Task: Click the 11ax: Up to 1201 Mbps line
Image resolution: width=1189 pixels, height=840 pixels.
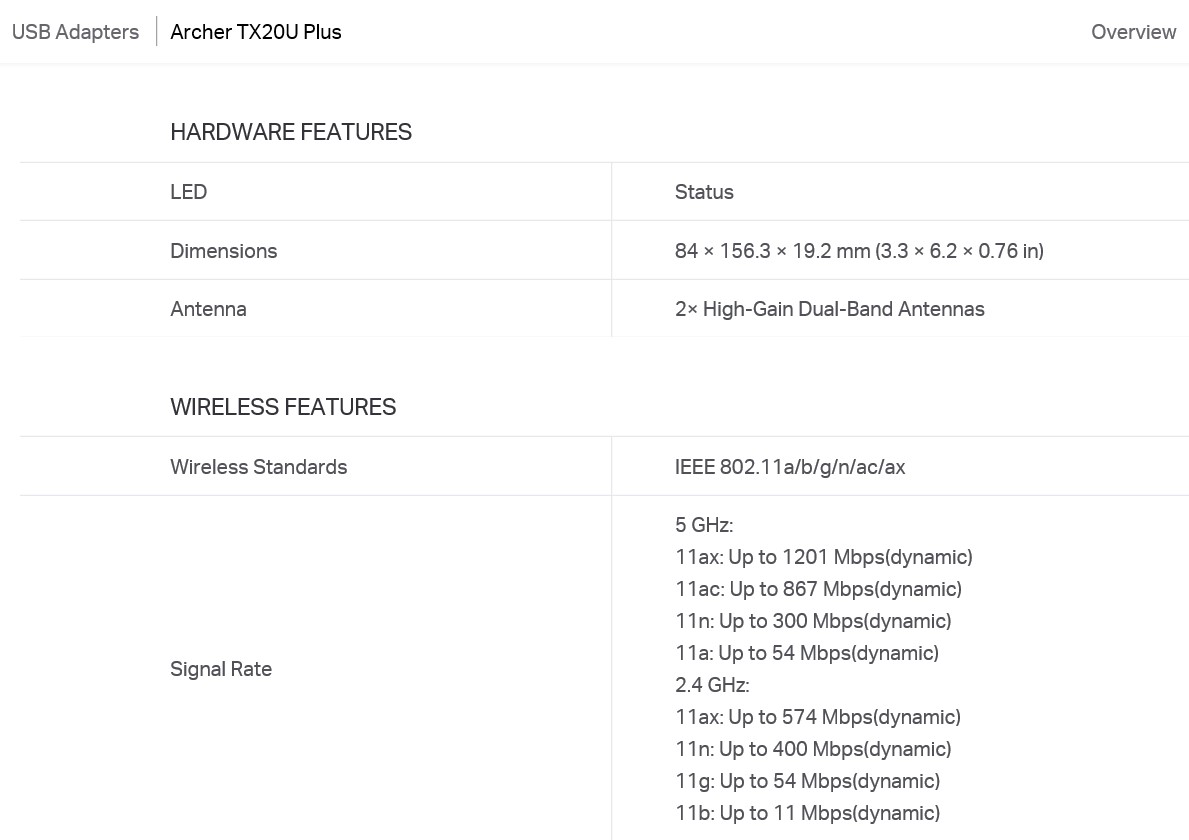Action: tap(824, 557)
